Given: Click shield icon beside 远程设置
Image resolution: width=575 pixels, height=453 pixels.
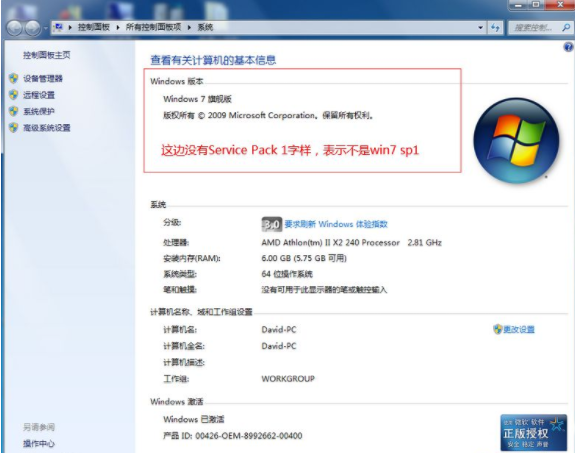Looking at the screenshot, I should (x=14, y=95).
